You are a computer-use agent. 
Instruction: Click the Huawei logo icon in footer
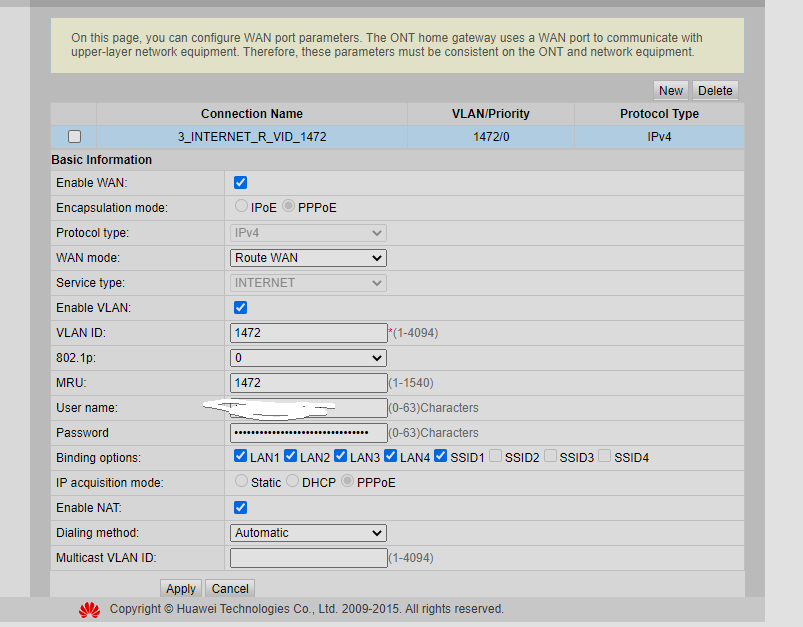pos(90,609)
